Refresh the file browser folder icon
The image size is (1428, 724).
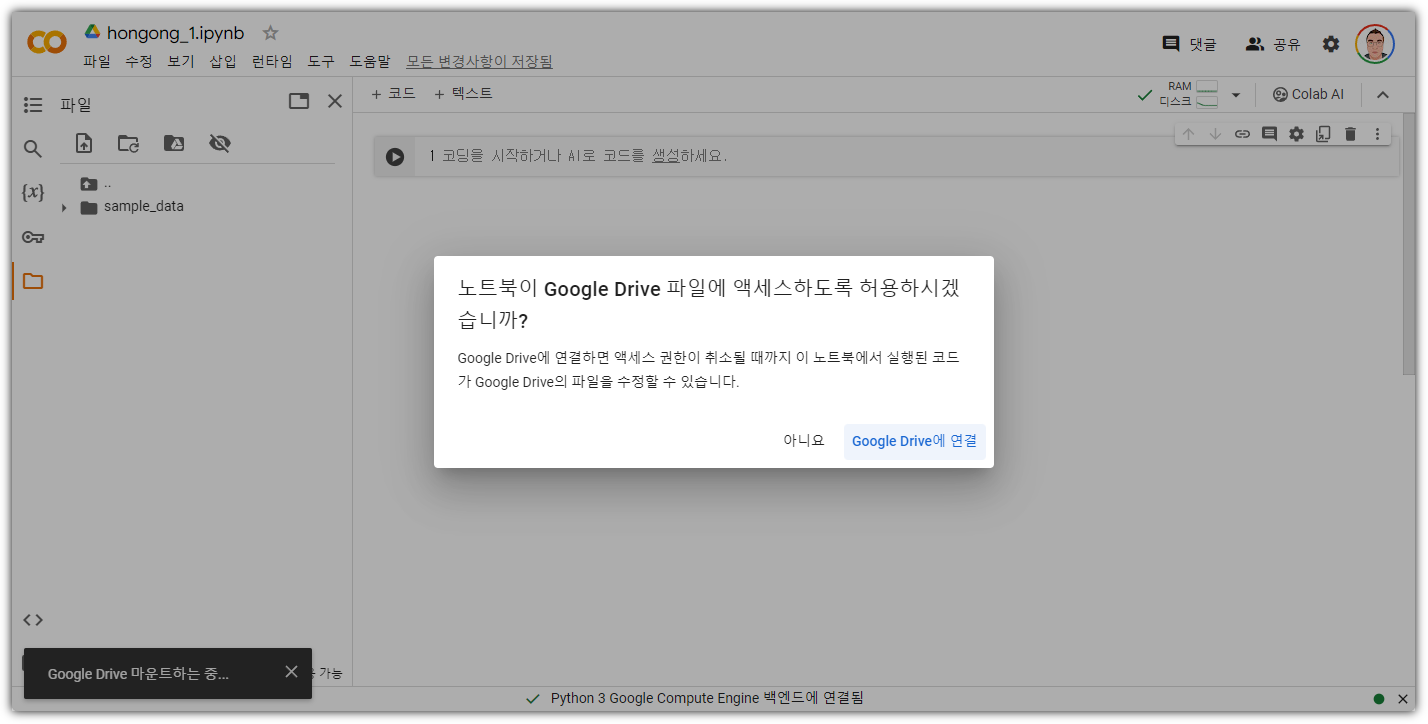129,144
